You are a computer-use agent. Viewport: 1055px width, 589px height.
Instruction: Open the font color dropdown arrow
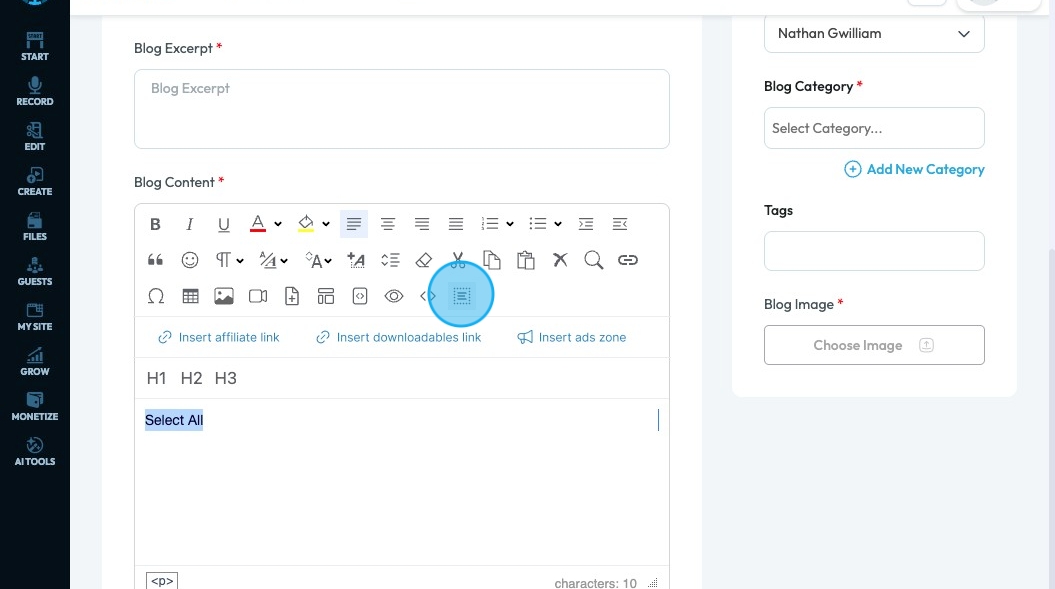click(278, 224)
